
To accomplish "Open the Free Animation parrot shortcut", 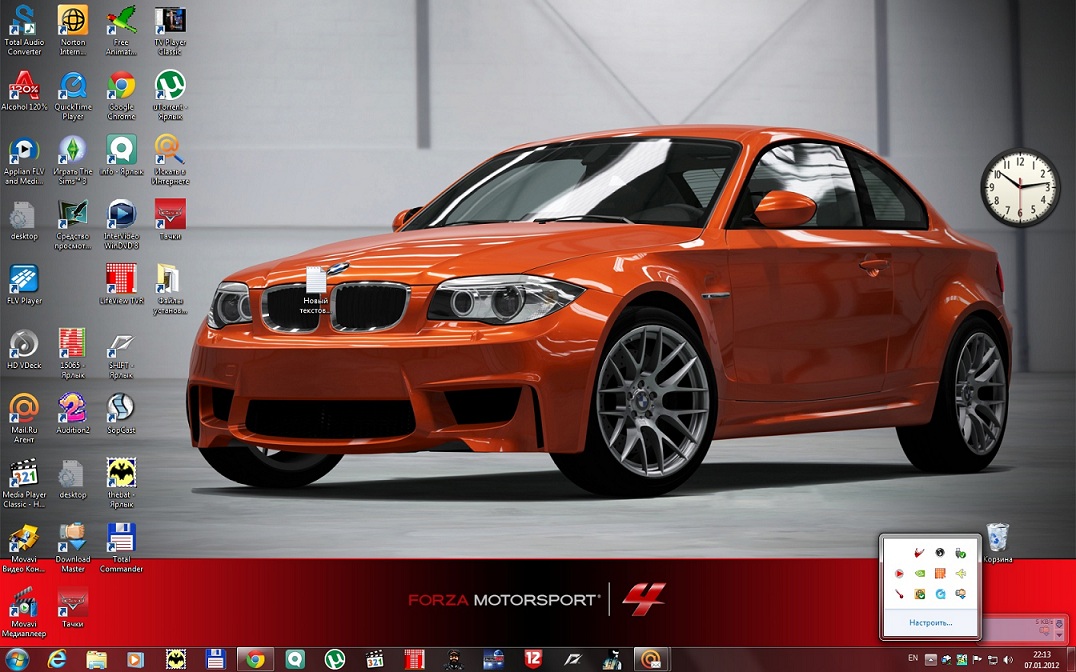I will 121,30.
